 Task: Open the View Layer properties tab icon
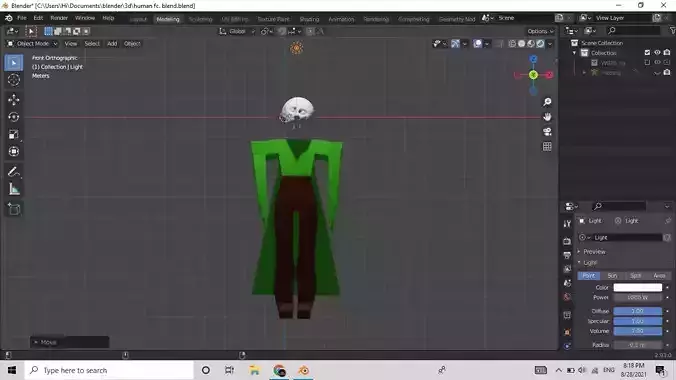567,269
